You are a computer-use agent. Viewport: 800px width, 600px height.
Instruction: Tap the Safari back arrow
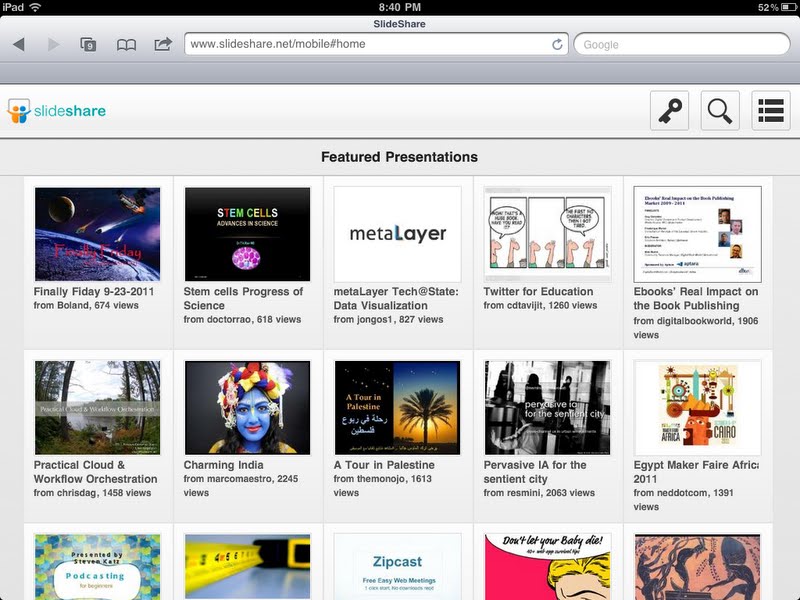[x=19, y=44]
